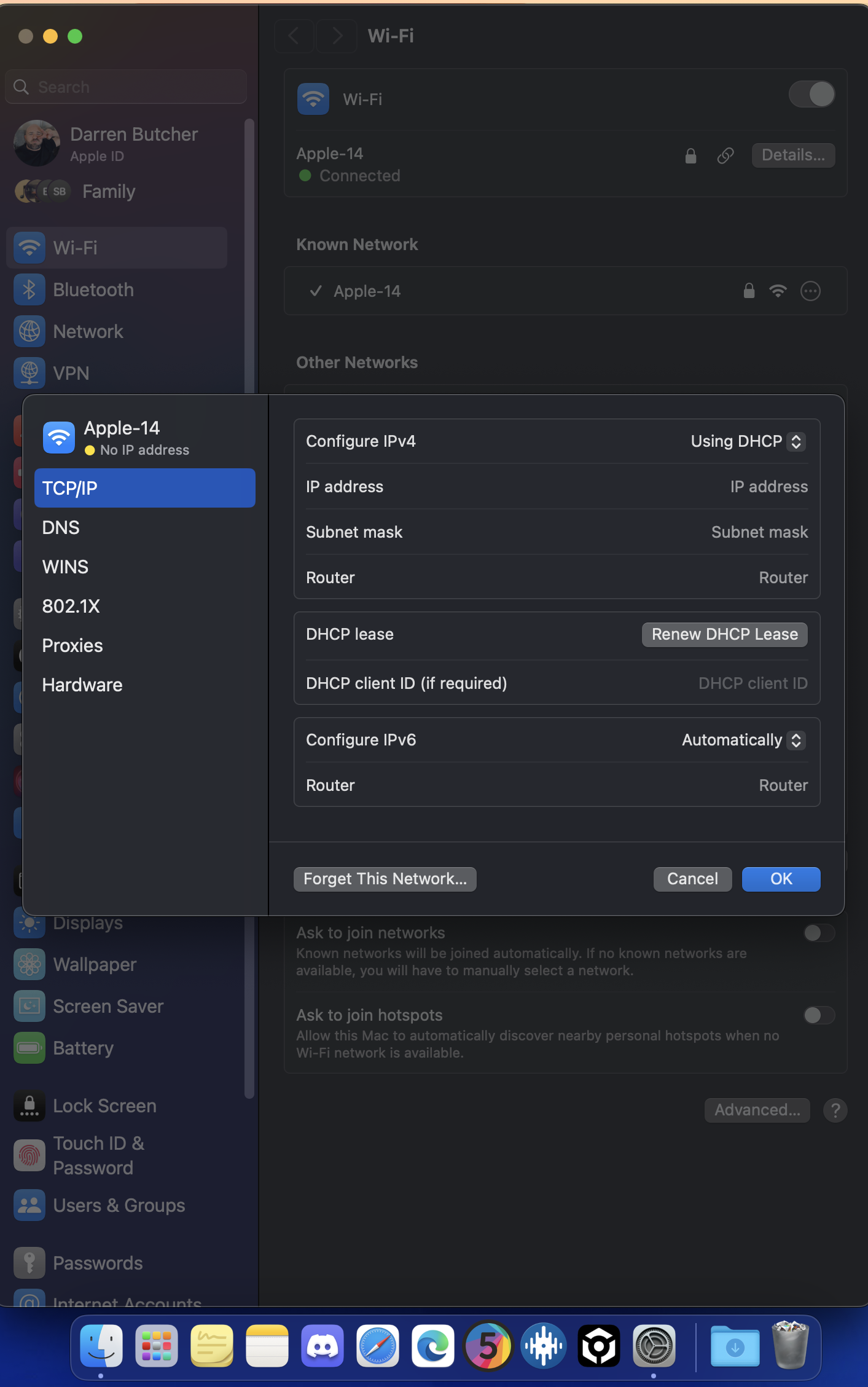
Task: Click the Other Networks heading
Action: tap(357, 363)
